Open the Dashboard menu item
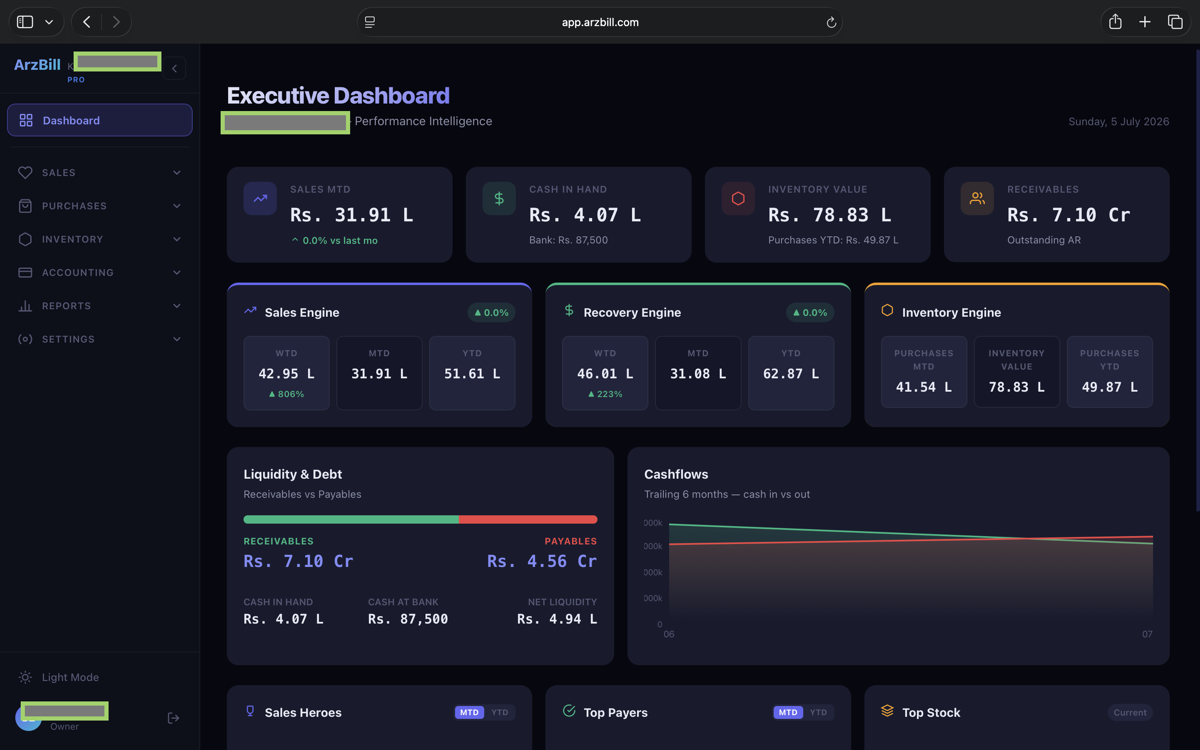This screenshot has width=1200, height=750. pos(100,120)
